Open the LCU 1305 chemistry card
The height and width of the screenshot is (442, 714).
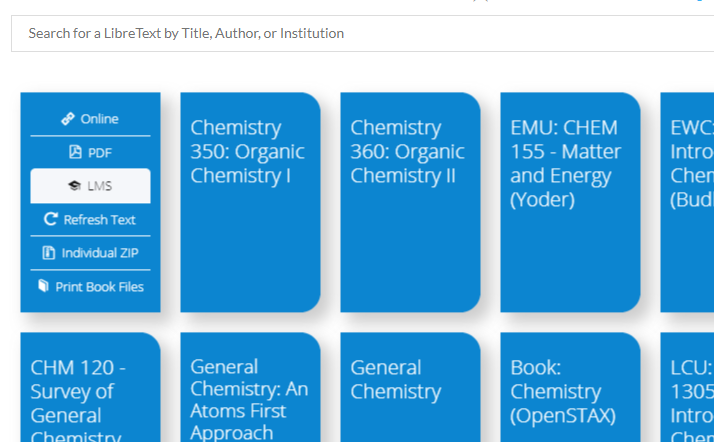coord(690,390)
